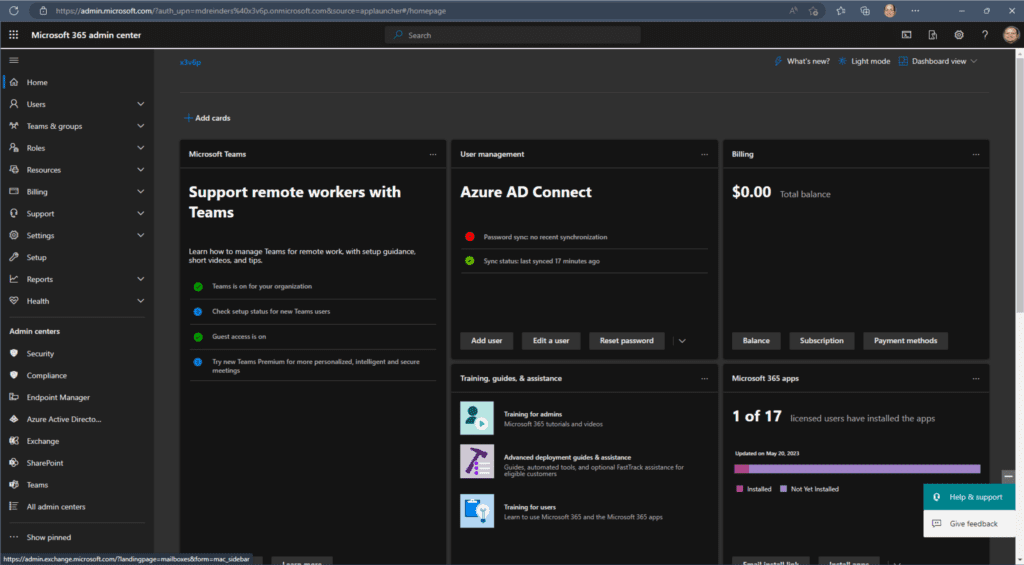The width and height of the screenshot is (1024, 565).
Task: Click Give feedback
Action: [x=969, y=523]
